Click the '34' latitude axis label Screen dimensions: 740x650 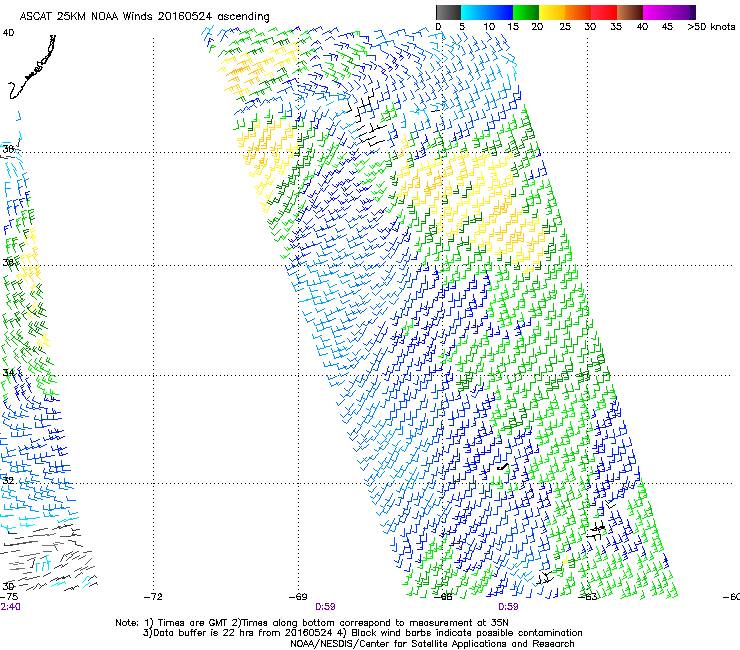point(8,372)
